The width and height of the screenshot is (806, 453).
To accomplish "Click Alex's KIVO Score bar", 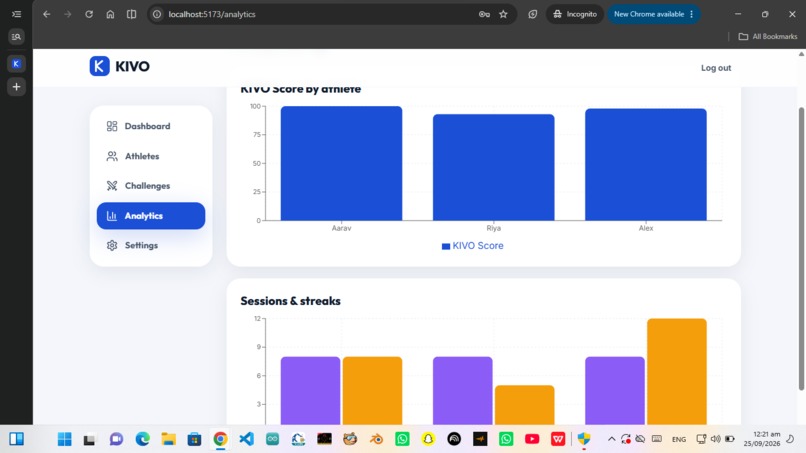I will click(x=646, y=165).
